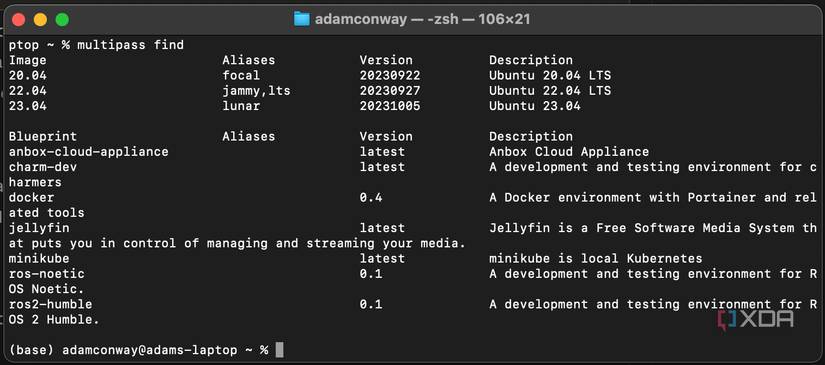Click the ros2-humble version '0.1'
This screenshot has width=825, height=365.
(x=371, y=304)
